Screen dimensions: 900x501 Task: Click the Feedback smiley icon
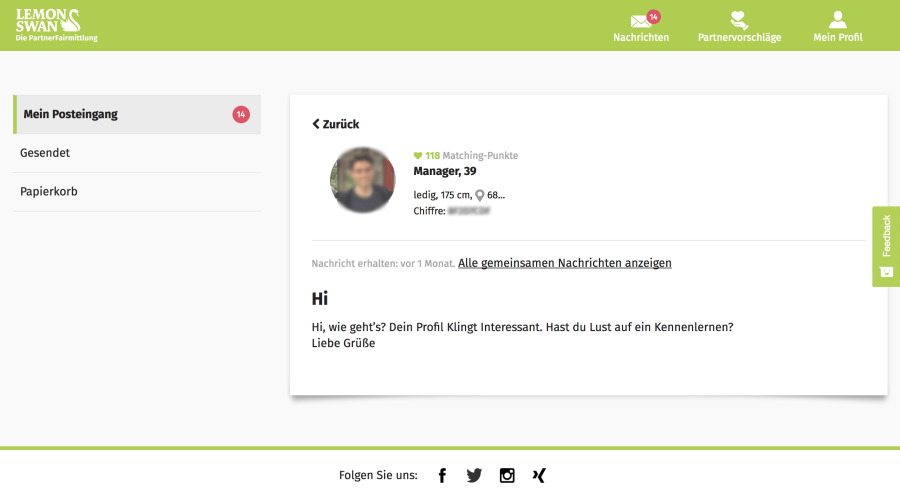pyautogui.click(x=887, y=271)
